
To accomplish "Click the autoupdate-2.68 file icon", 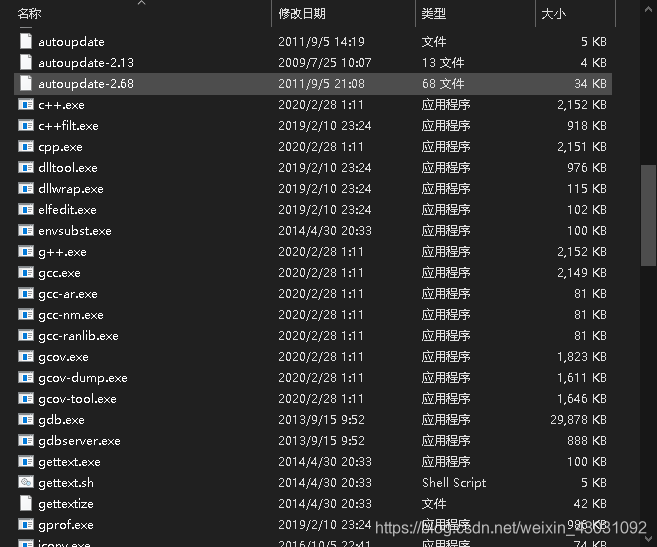I will pos(26,83).
